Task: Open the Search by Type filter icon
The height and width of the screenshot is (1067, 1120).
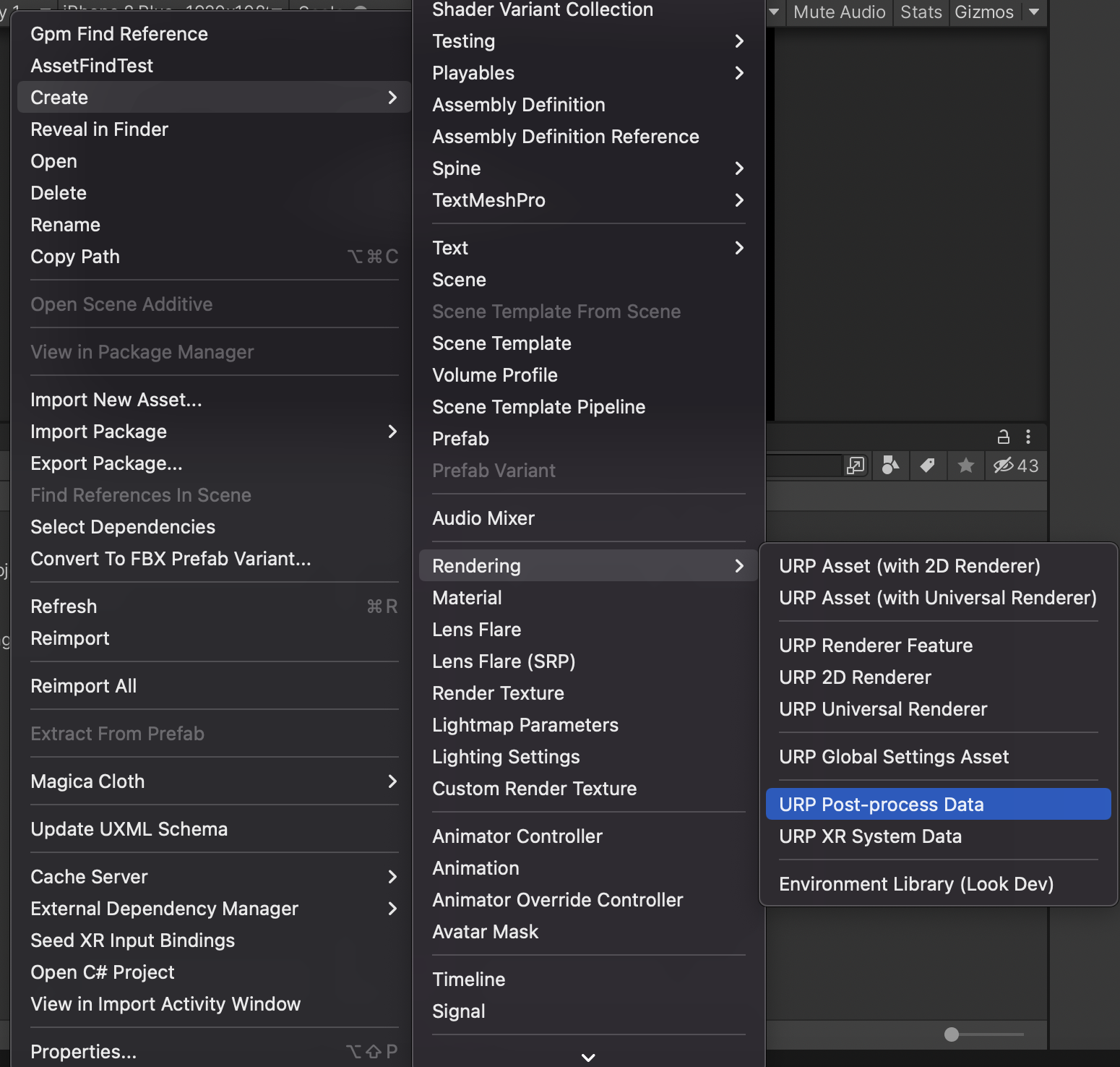Action: tap(890, 466)
